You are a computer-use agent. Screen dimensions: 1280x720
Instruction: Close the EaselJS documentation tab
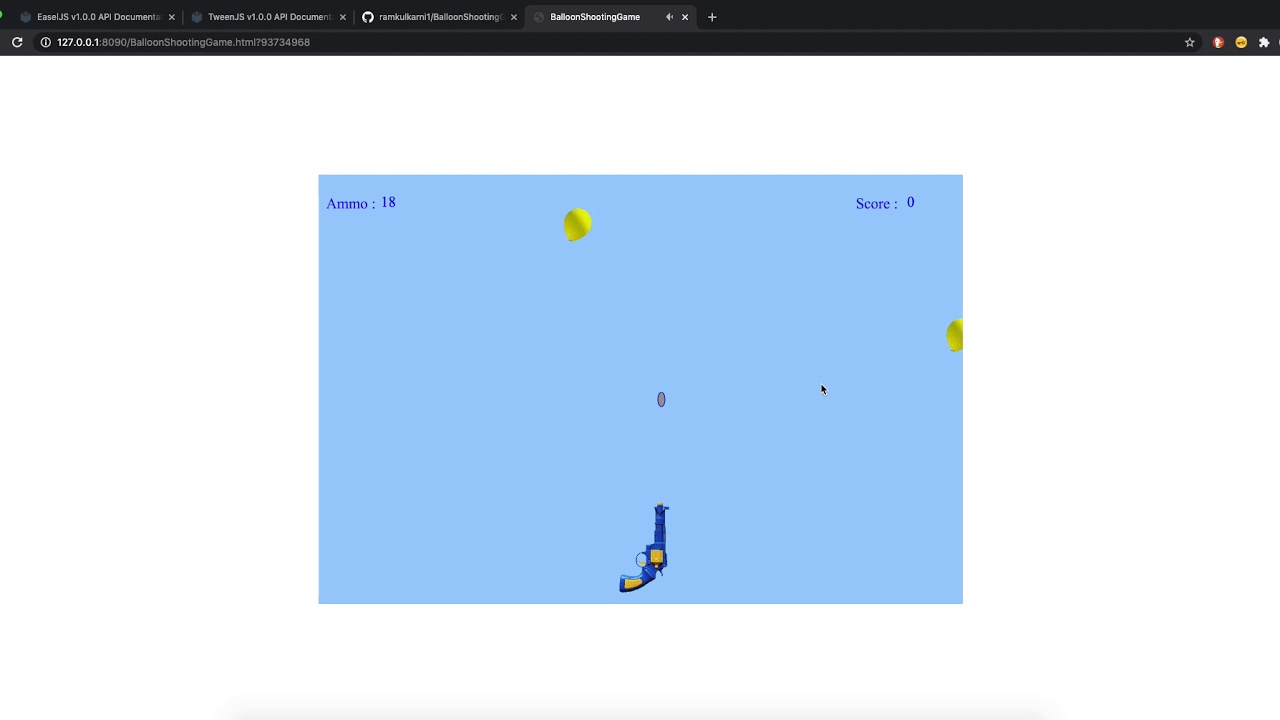click(x=172, y=17)
